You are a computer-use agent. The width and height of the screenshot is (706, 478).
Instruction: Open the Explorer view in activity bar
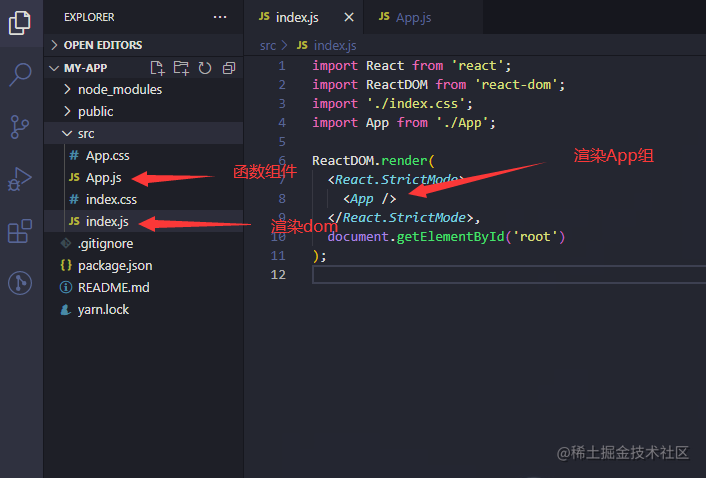tap(20, 23)
